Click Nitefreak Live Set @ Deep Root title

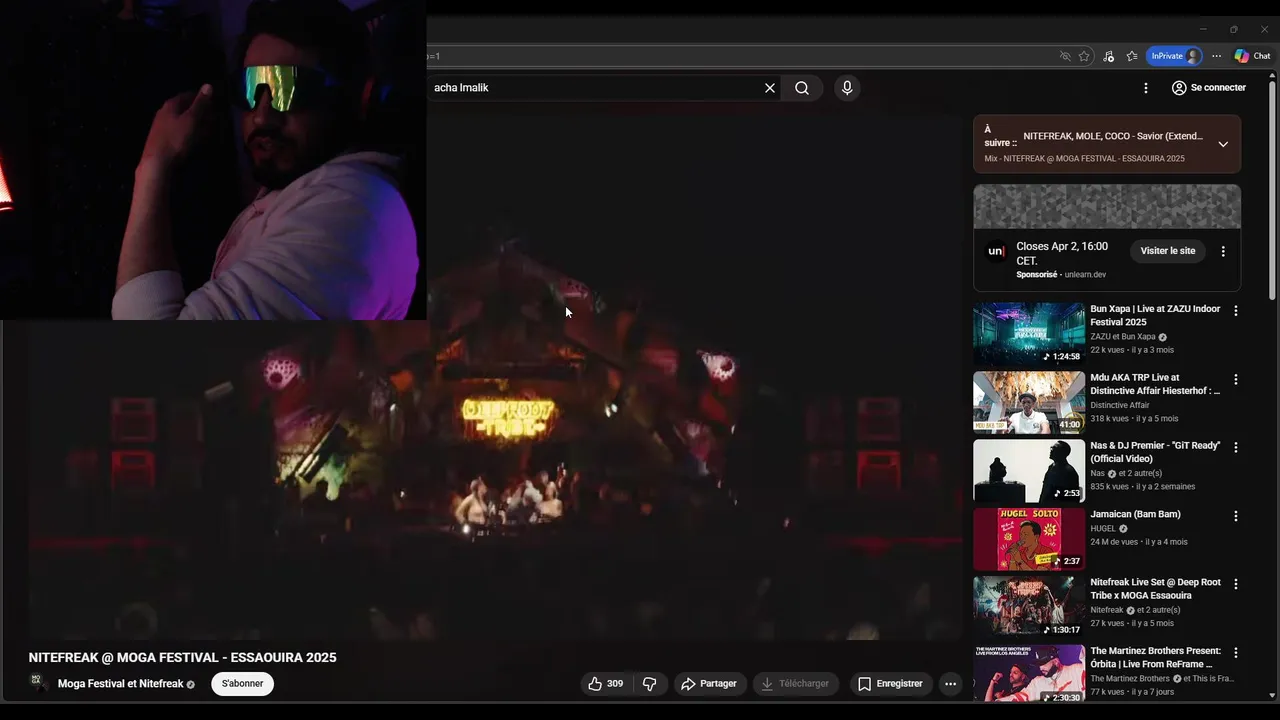click(x=1155, y=588)
